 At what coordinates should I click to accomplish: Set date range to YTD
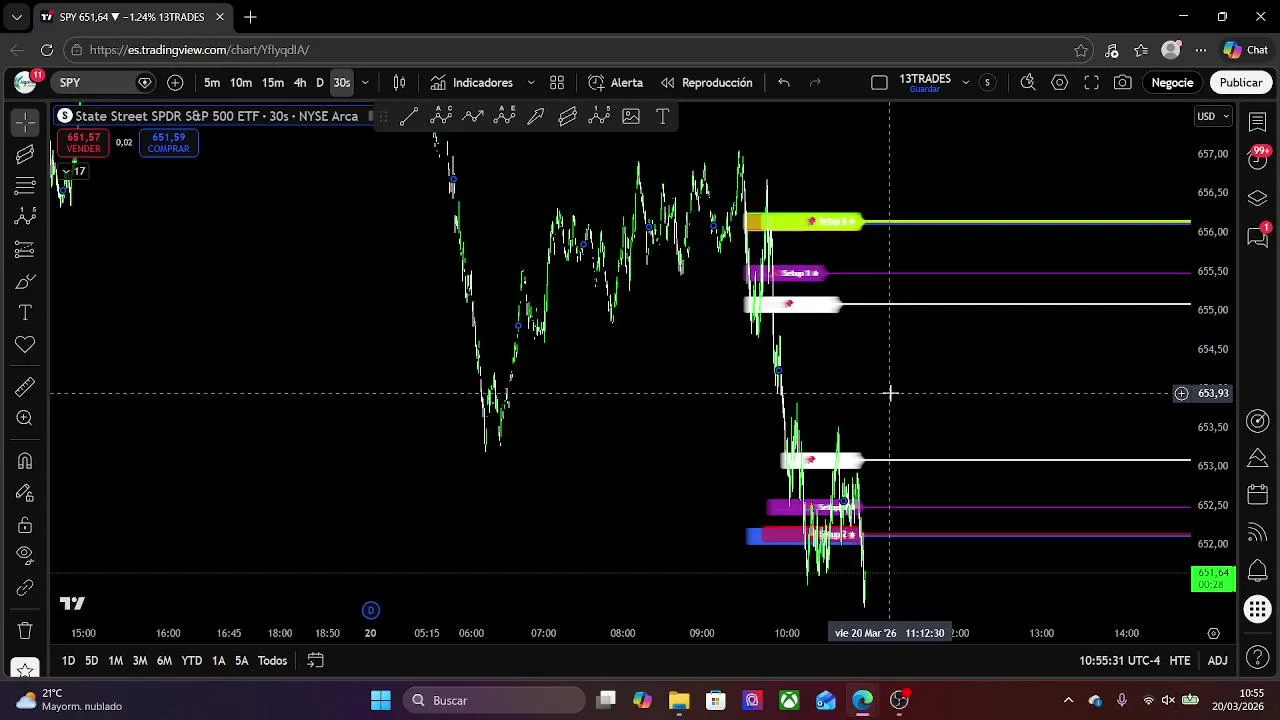[191, 661]
